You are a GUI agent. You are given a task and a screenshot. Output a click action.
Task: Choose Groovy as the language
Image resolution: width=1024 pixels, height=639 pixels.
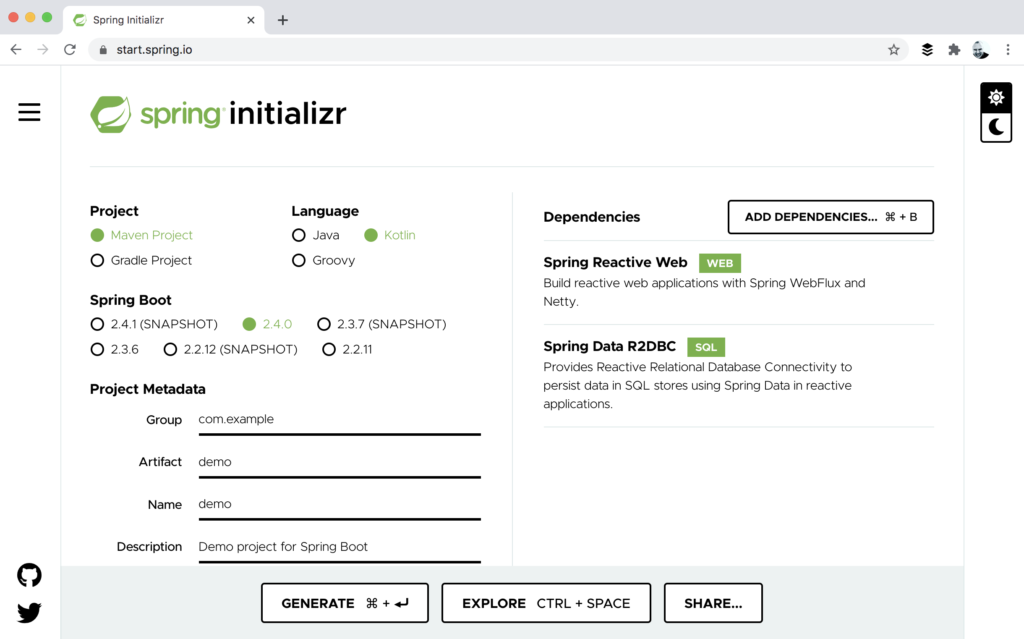(x=323, y=261)
